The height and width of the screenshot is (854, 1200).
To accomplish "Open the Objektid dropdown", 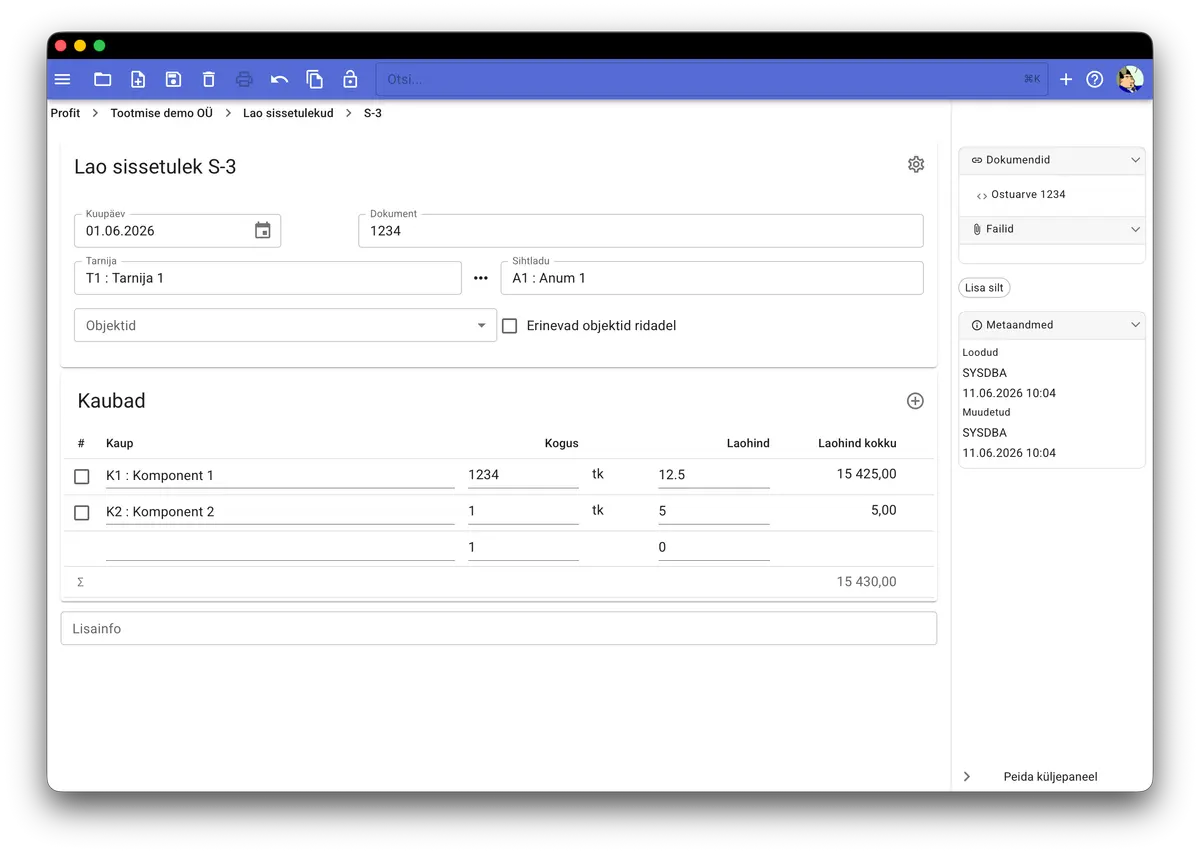I will point(285,325).
